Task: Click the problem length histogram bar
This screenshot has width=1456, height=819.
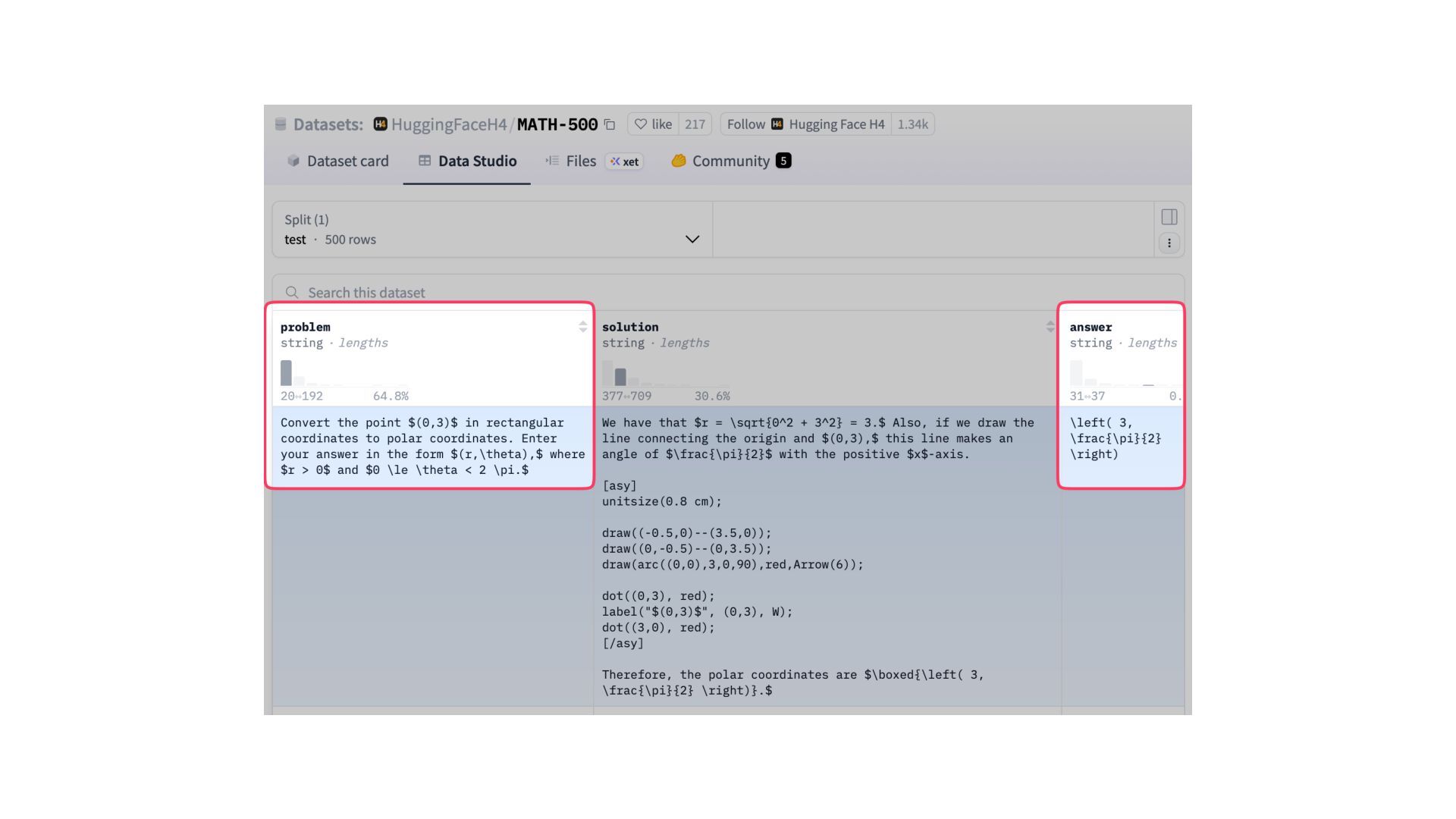Action: tap(286, 373)
